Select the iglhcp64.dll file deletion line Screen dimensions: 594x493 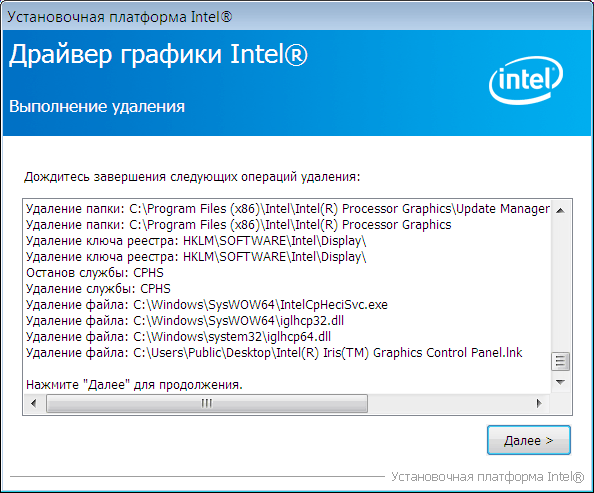click(178, 336)
